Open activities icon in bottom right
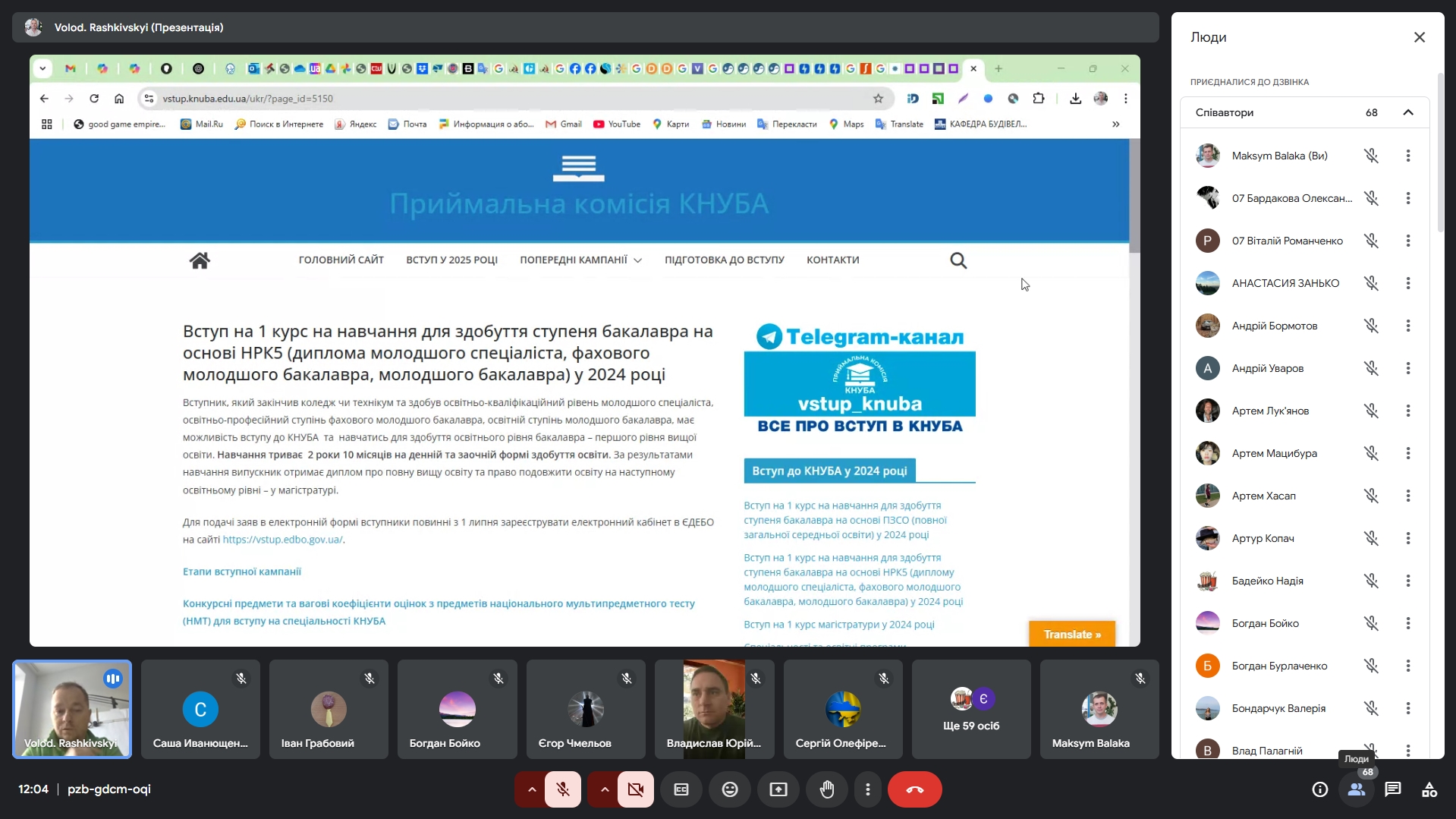The image size is (1456, 819). coord(1429,789)
